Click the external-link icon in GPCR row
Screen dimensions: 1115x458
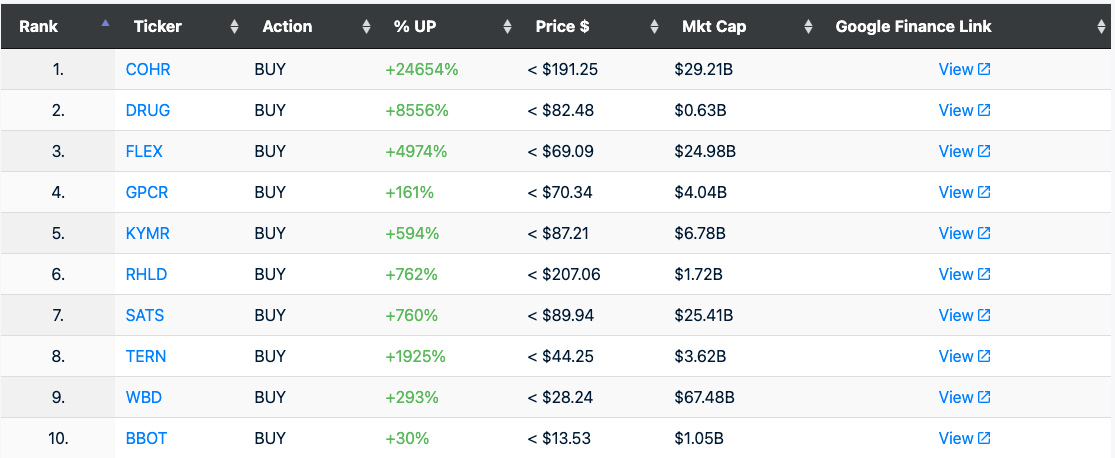coord(984,192)
